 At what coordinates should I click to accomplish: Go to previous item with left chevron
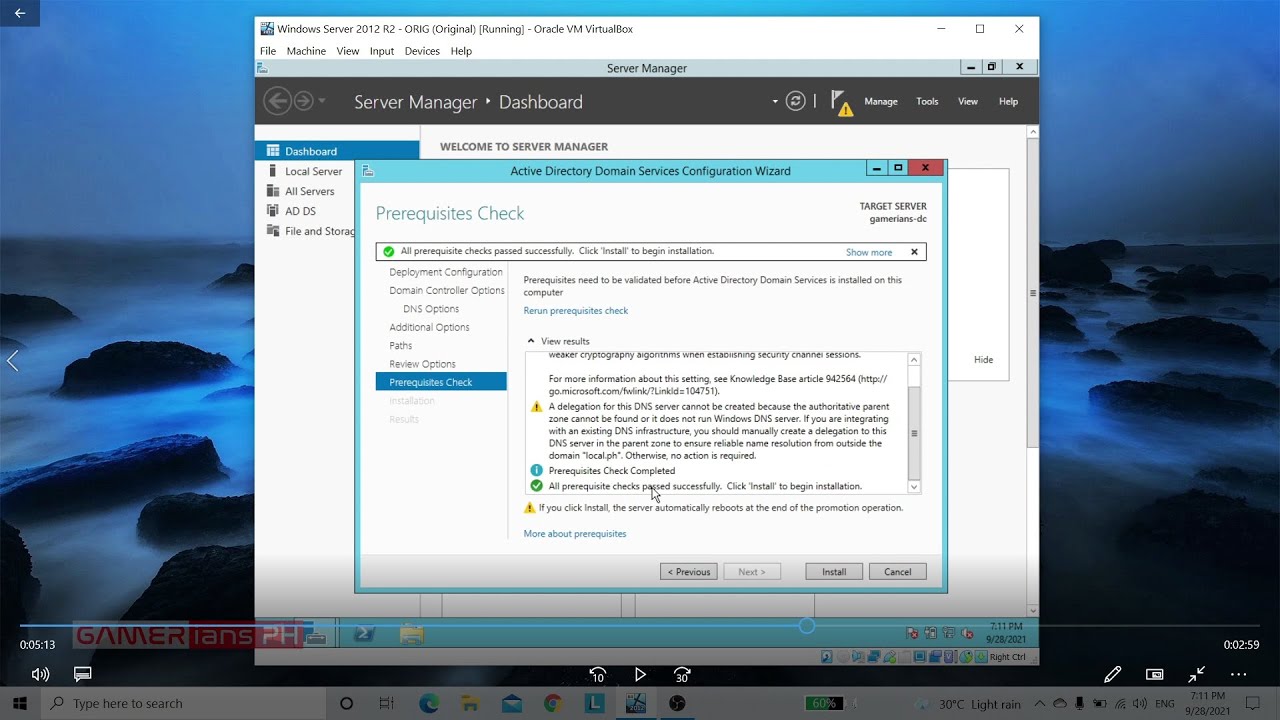(x=13, y=361)
